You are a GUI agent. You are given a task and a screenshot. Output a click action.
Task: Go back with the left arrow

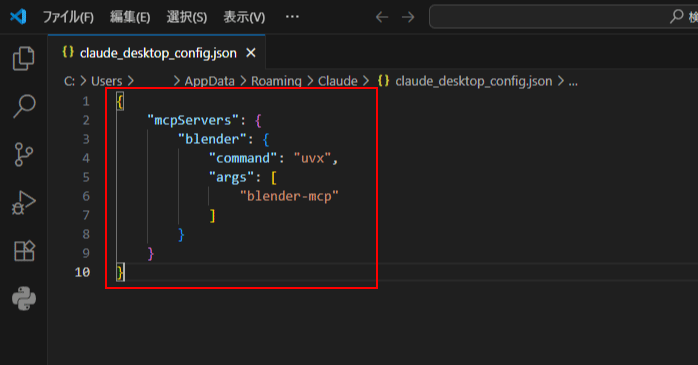tap(381, 17)
